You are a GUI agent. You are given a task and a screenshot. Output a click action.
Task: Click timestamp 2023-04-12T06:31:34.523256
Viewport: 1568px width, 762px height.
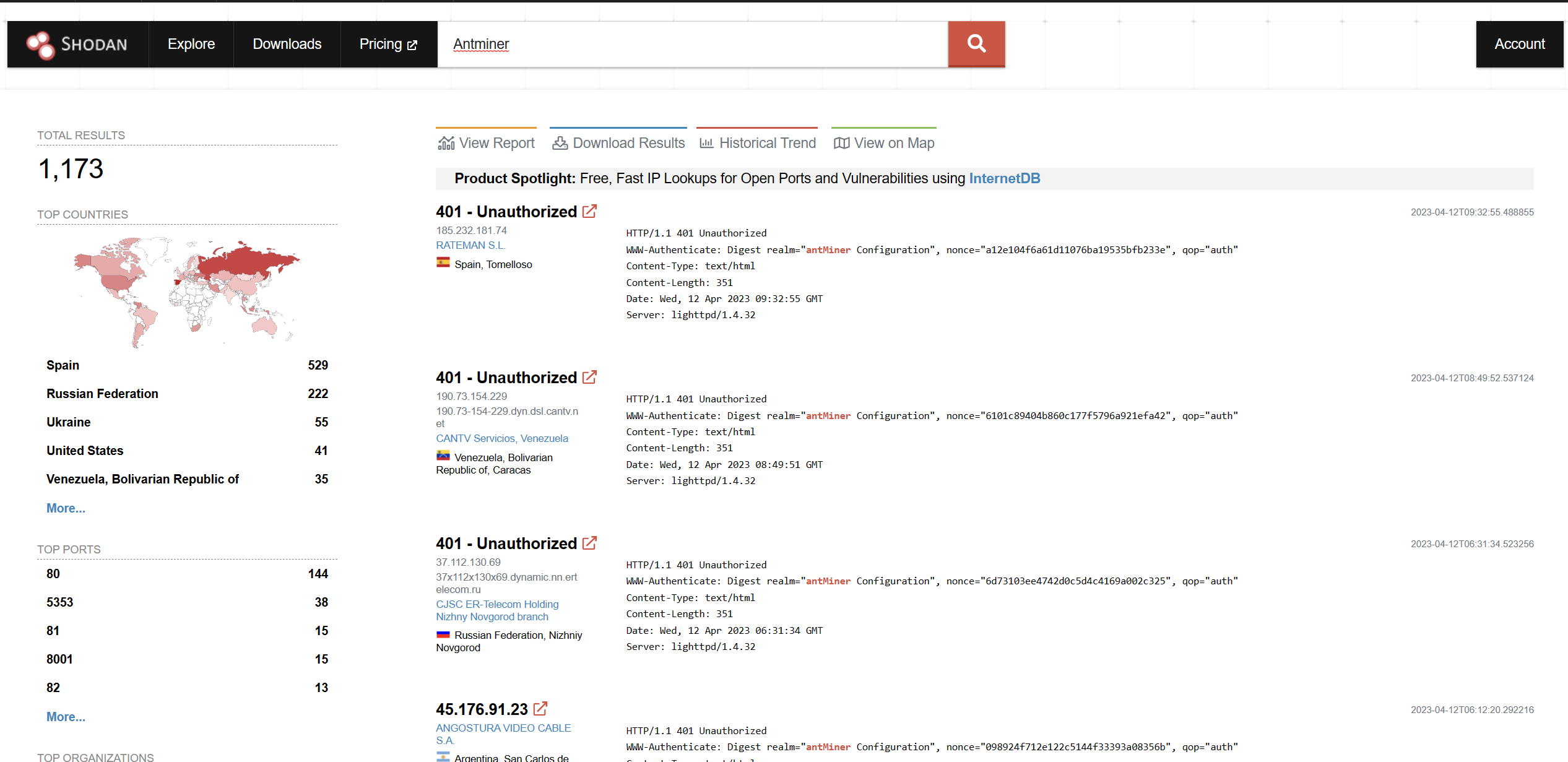click(x=1472, y=544)
